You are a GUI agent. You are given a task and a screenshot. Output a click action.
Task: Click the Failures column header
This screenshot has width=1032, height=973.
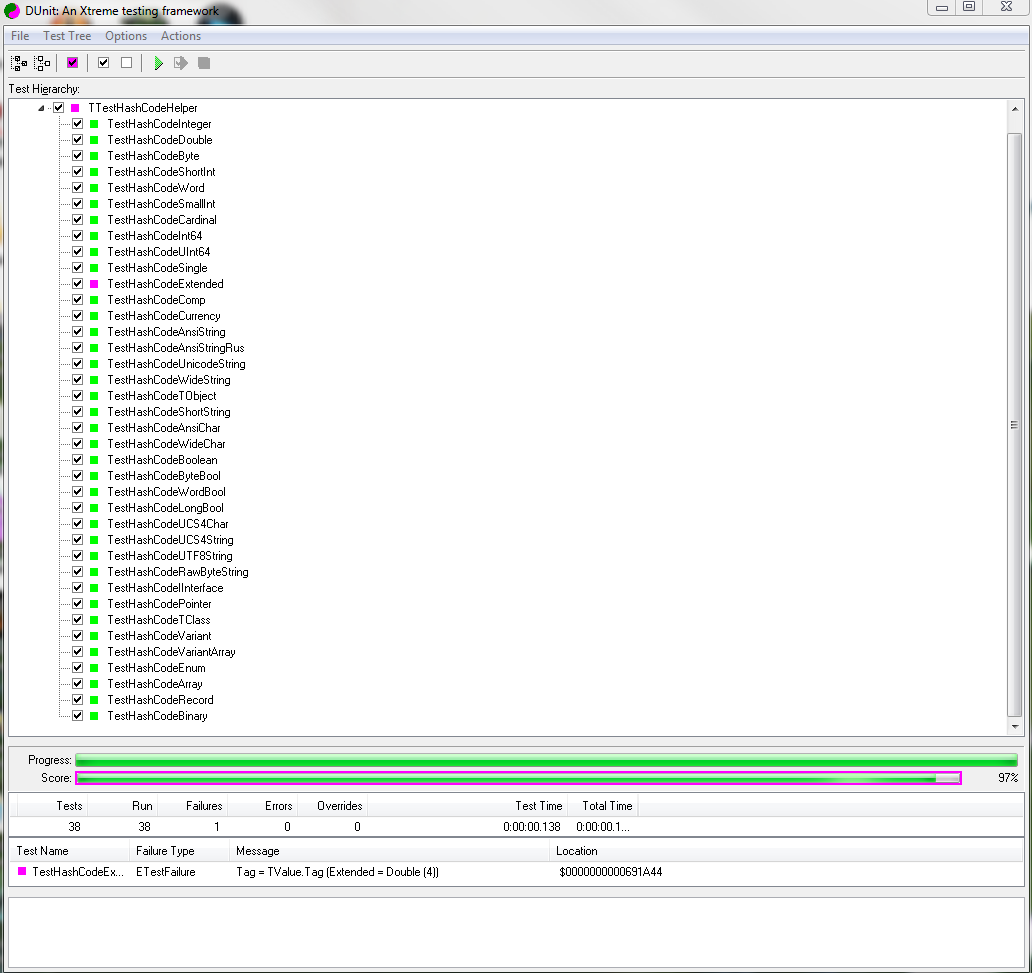pos(193,806)
